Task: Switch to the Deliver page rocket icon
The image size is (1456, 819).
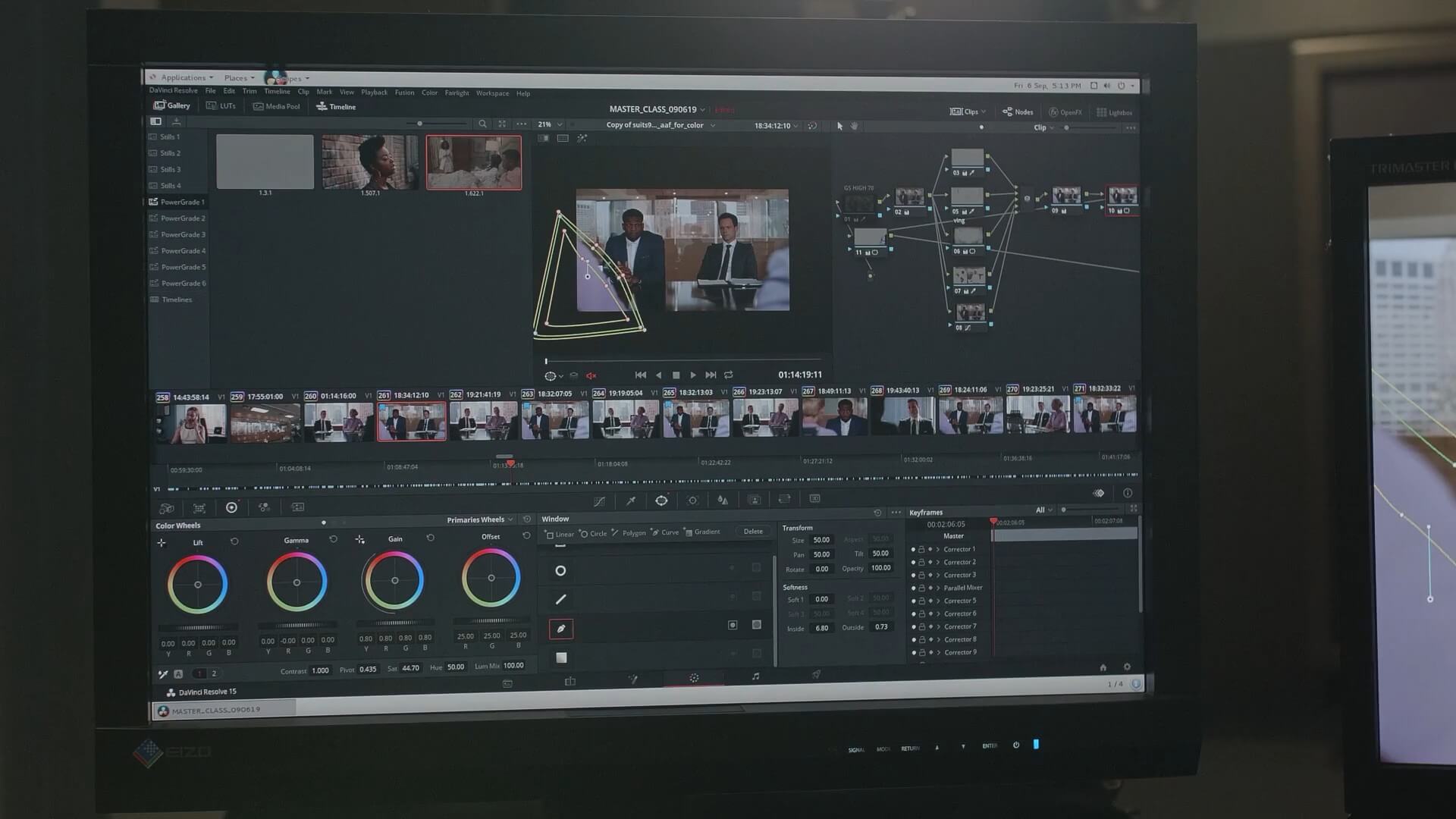Action: [816, 674]
